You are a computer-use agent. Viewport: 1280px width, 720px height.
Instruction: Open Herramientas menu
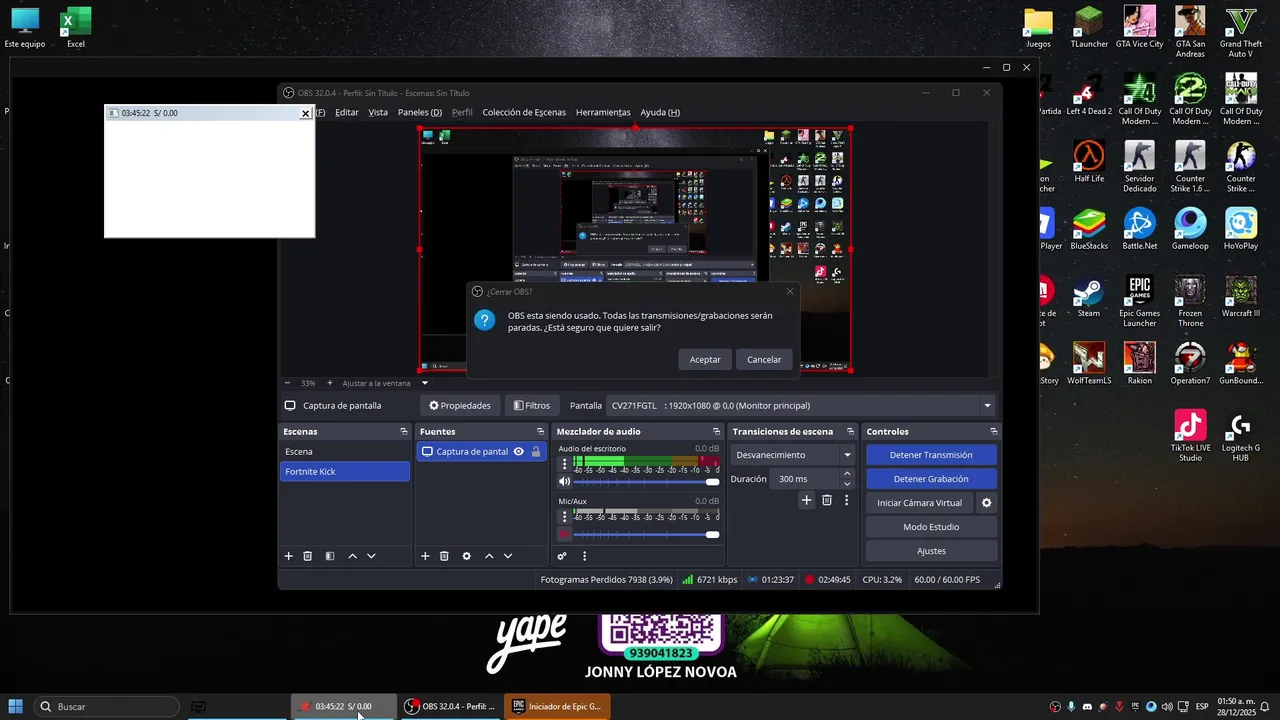[603, 112]
